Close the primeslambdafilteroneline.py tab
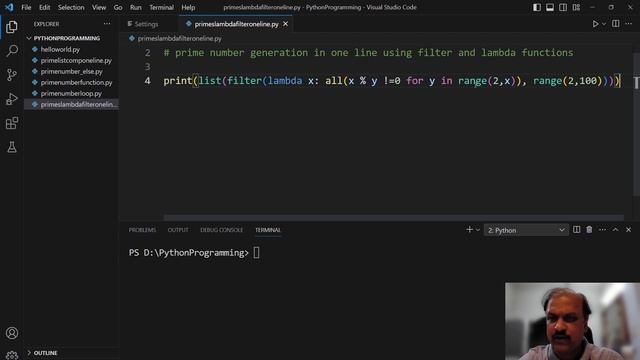The height and width of the screenshot is (360, 640). coord(286,24)
